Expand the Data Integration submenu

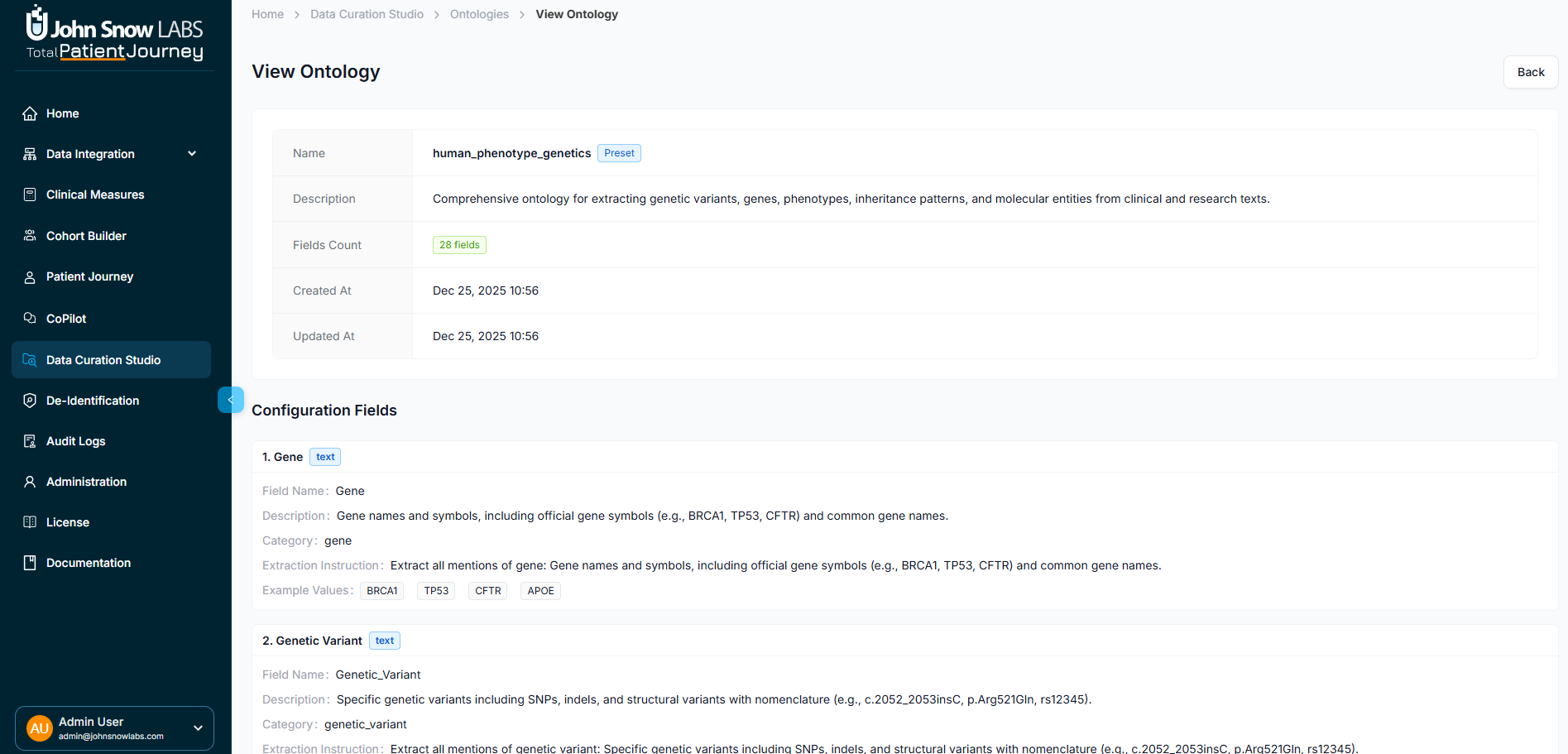point(192,154)
